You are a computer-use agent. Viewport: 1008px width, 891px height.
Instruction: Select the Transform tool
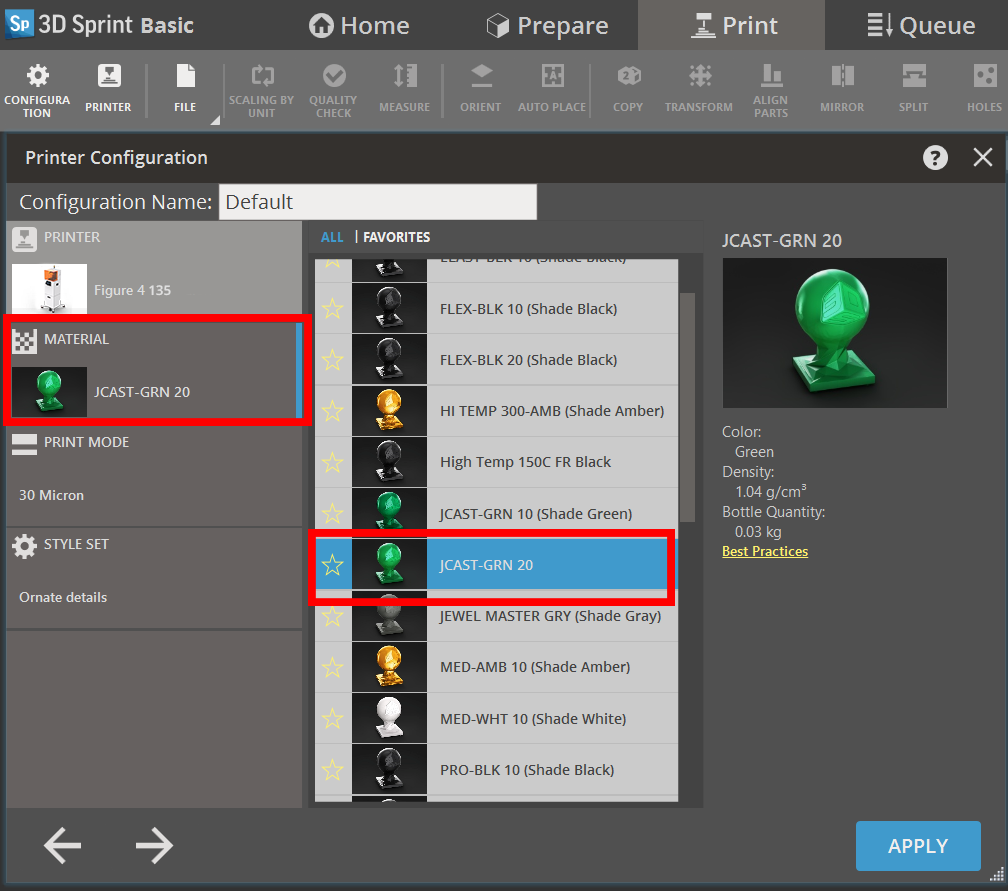pos(698,88)
